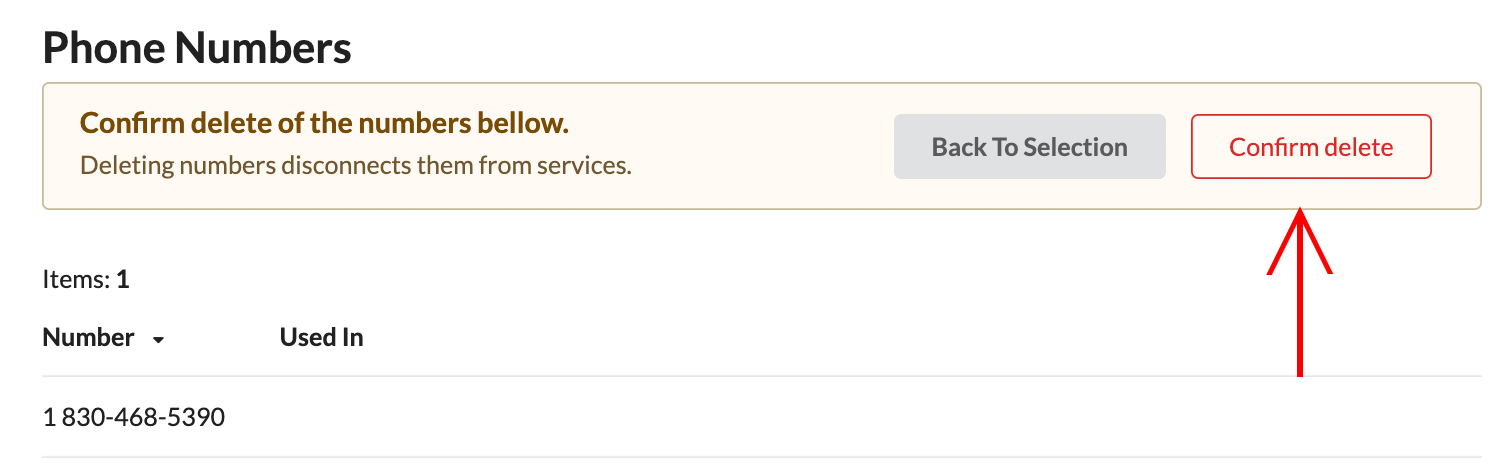Toggle the Number column sort arrow

(x=158, y=340)
